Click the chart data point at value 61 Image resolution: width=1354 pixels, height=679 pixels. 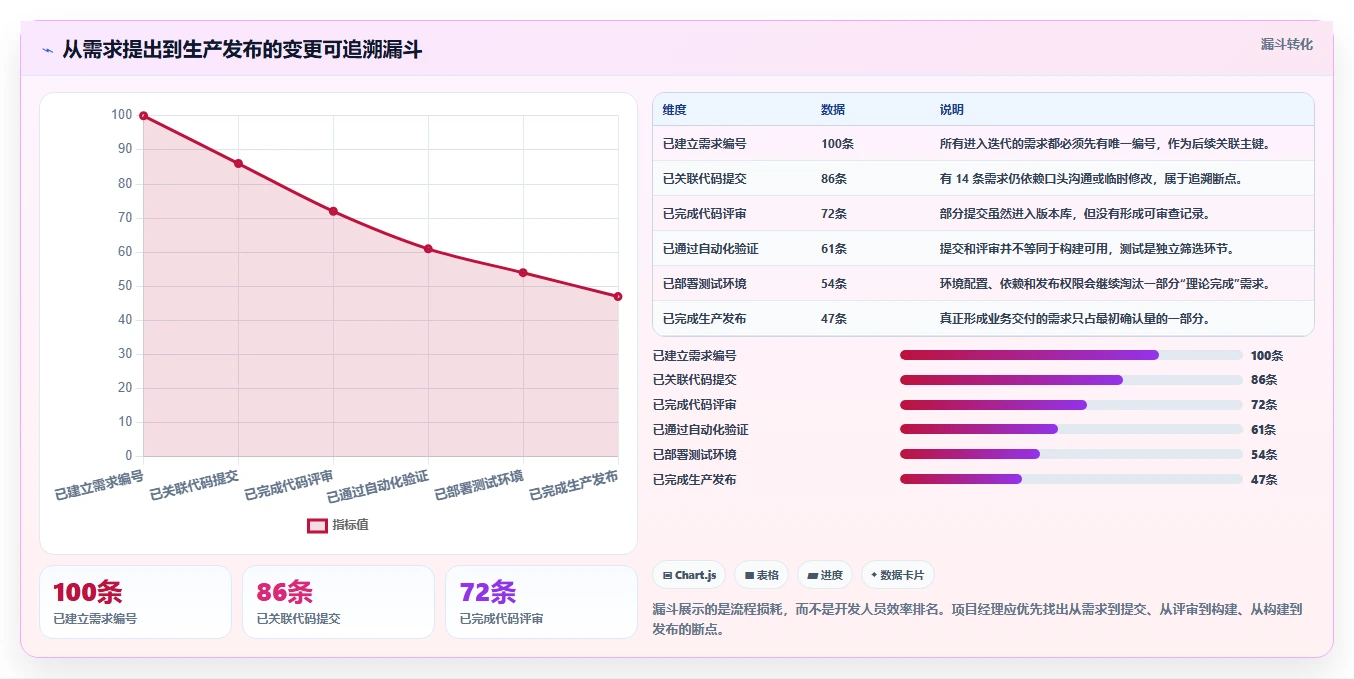(428, 249)
